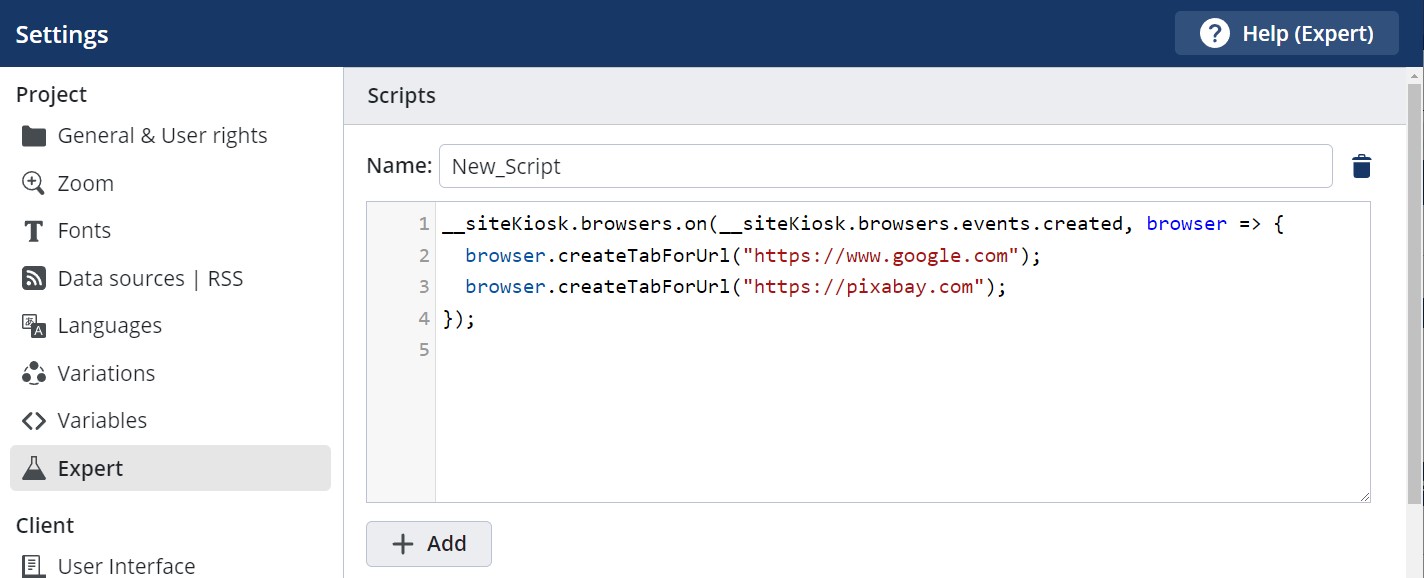
Task: Click the trash icon to delete New_Script
Action: 1361,166
